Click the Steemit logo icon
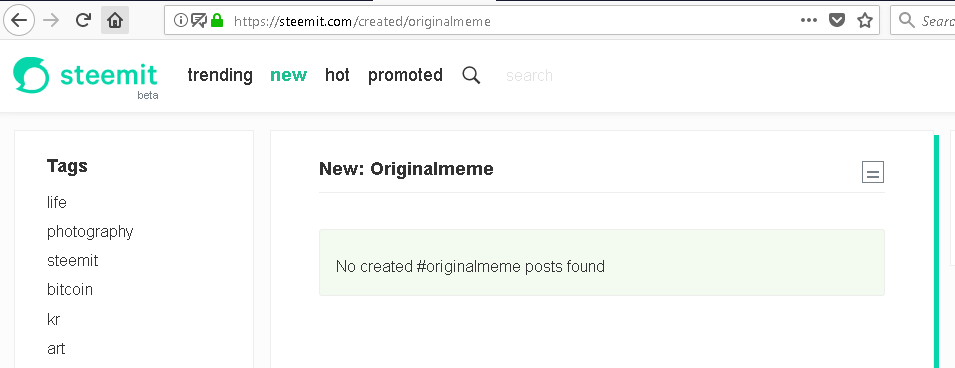Image resolution: width=955 pixels, height=368 pixels. pos(31,75)
